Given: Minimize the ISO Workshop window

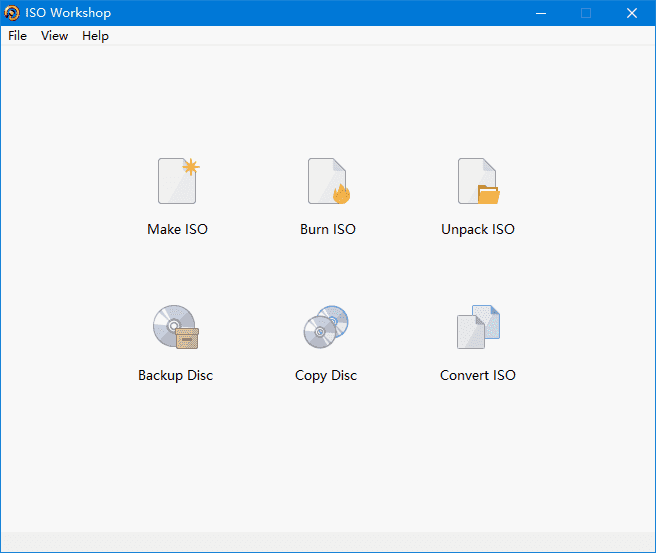Looking at the screenshot, I should [540, 13].
